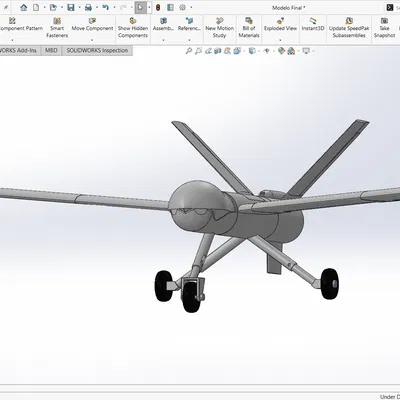Click the Modelo Final document title
The height and width of the screenshot is (400, 400).
(x=289, y=8)
